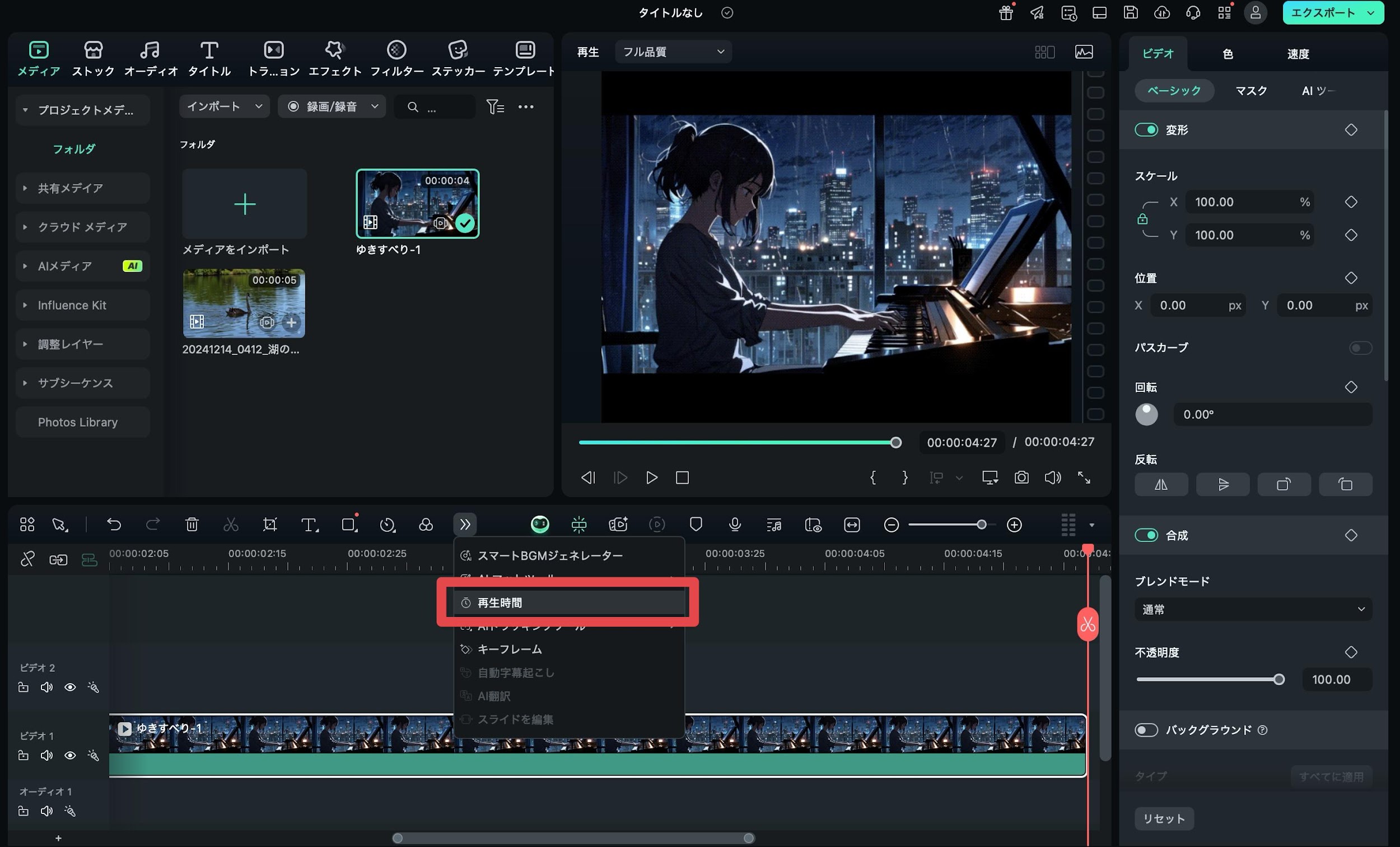Select the crop tool icon

[270, 525]
